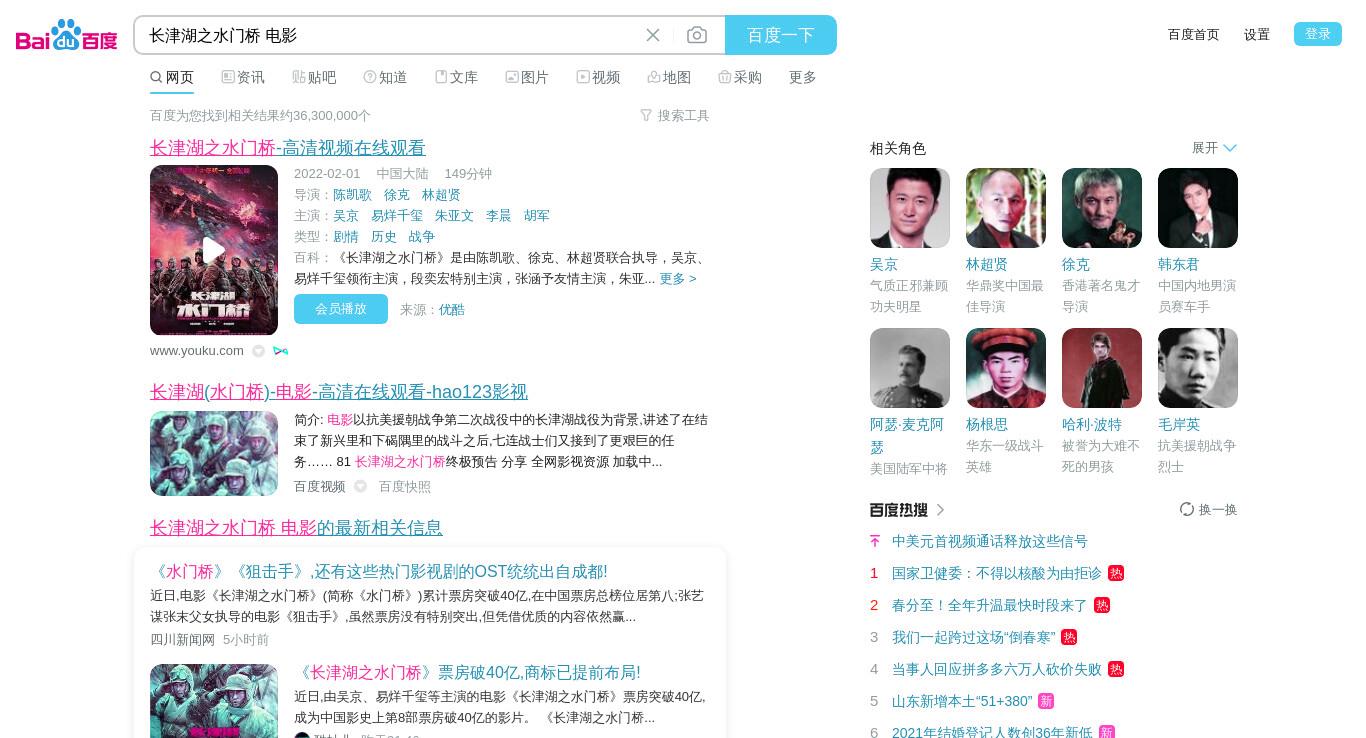This screenshot has width=1366, height=738.
Task: Open hot topic 我们一起跨过这场"倒春寒"
Action: tap(974, 637)
